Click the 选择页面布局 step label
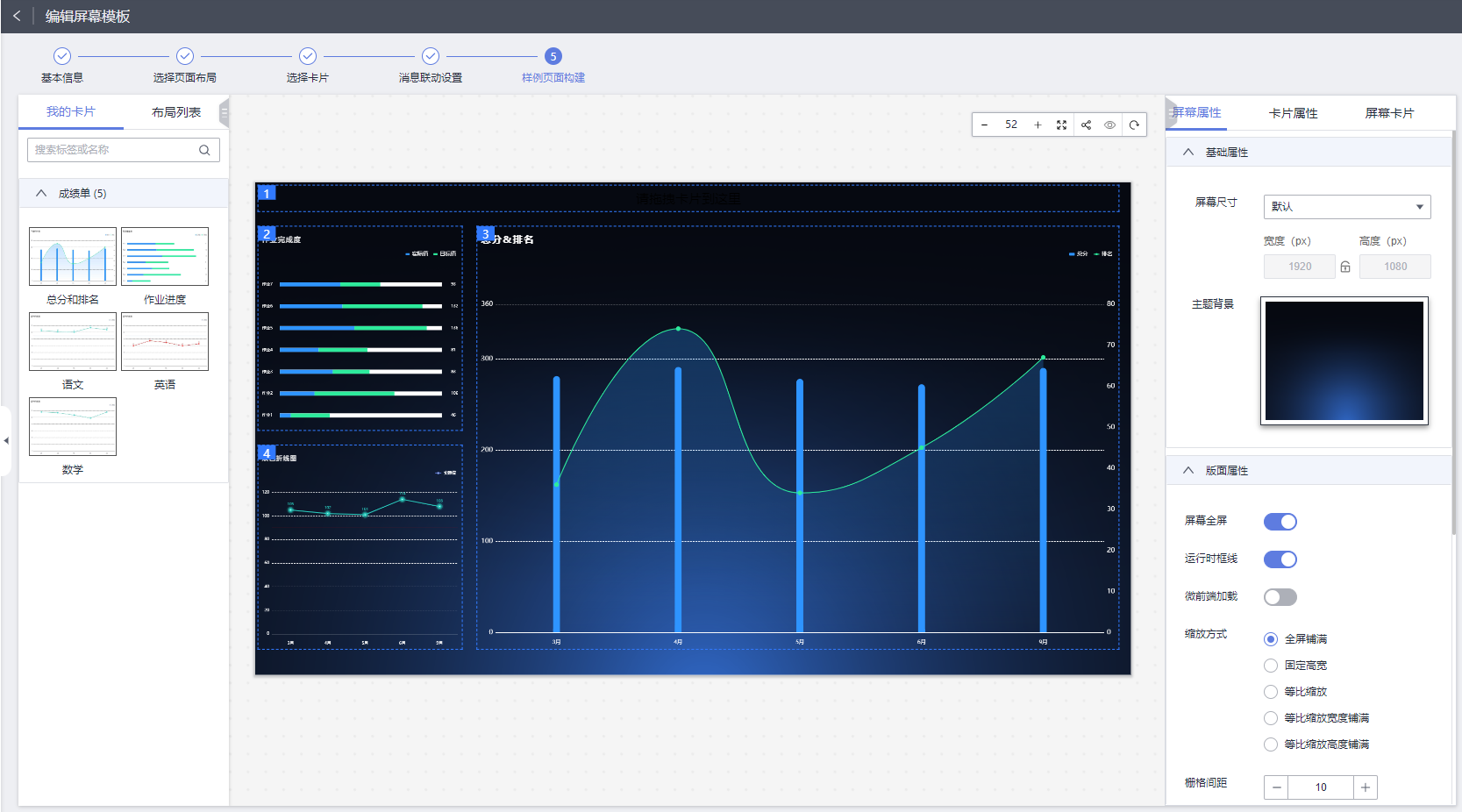This screenshot has height=812, width=1462. coord(185,78)
